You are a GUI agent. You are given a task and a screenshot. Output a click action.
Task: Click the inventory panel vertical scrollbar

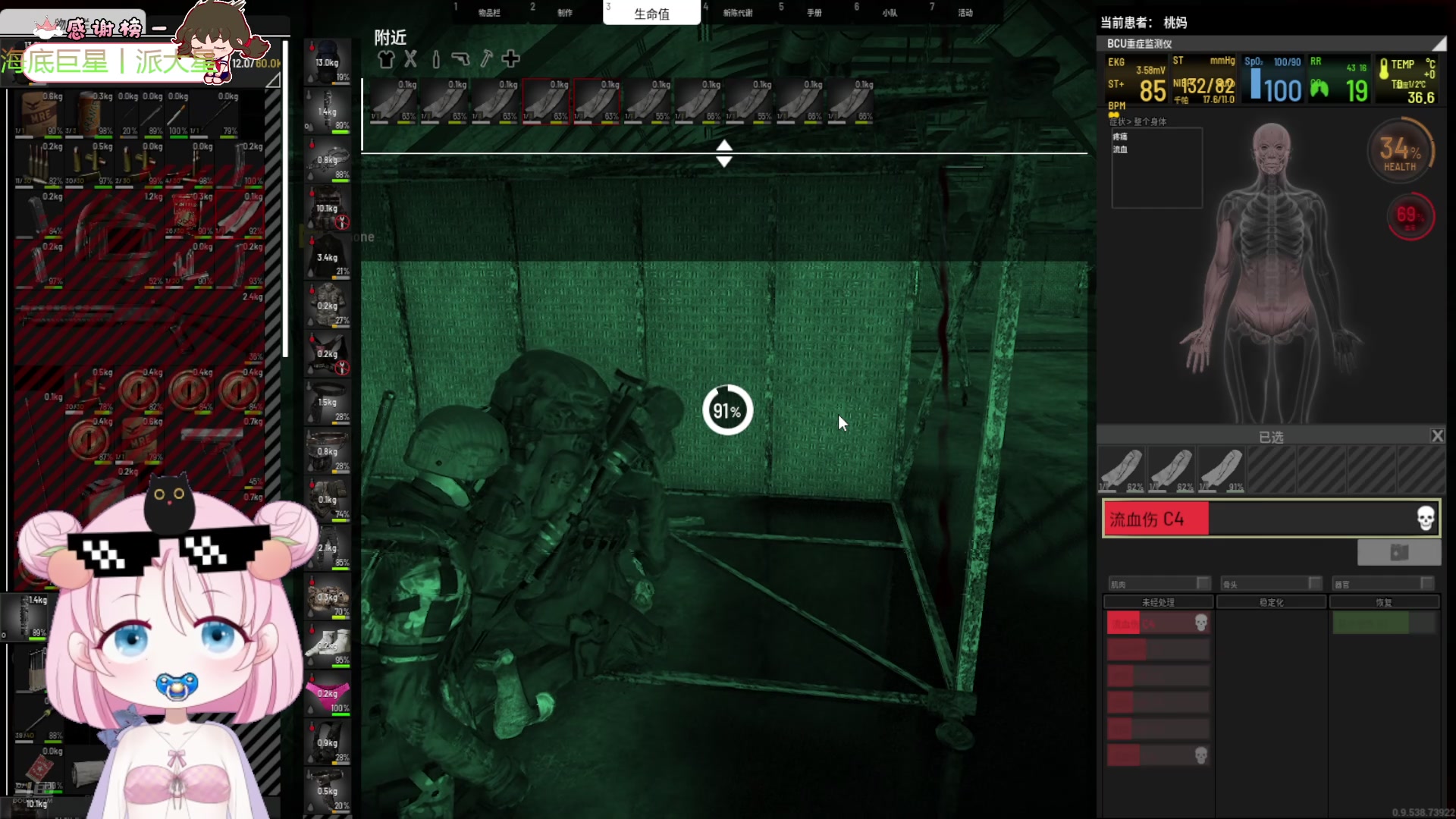[285, 197]
